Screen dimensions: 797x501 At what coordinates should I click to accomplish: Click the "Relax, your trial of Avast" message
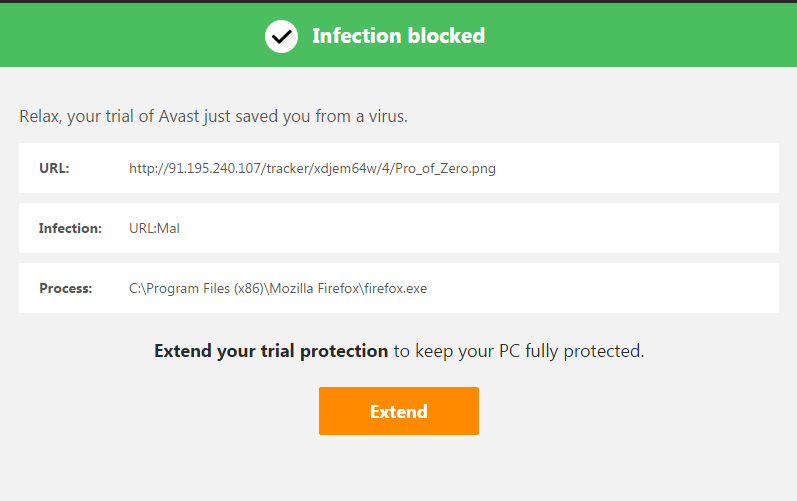click(x=213, y=117)
